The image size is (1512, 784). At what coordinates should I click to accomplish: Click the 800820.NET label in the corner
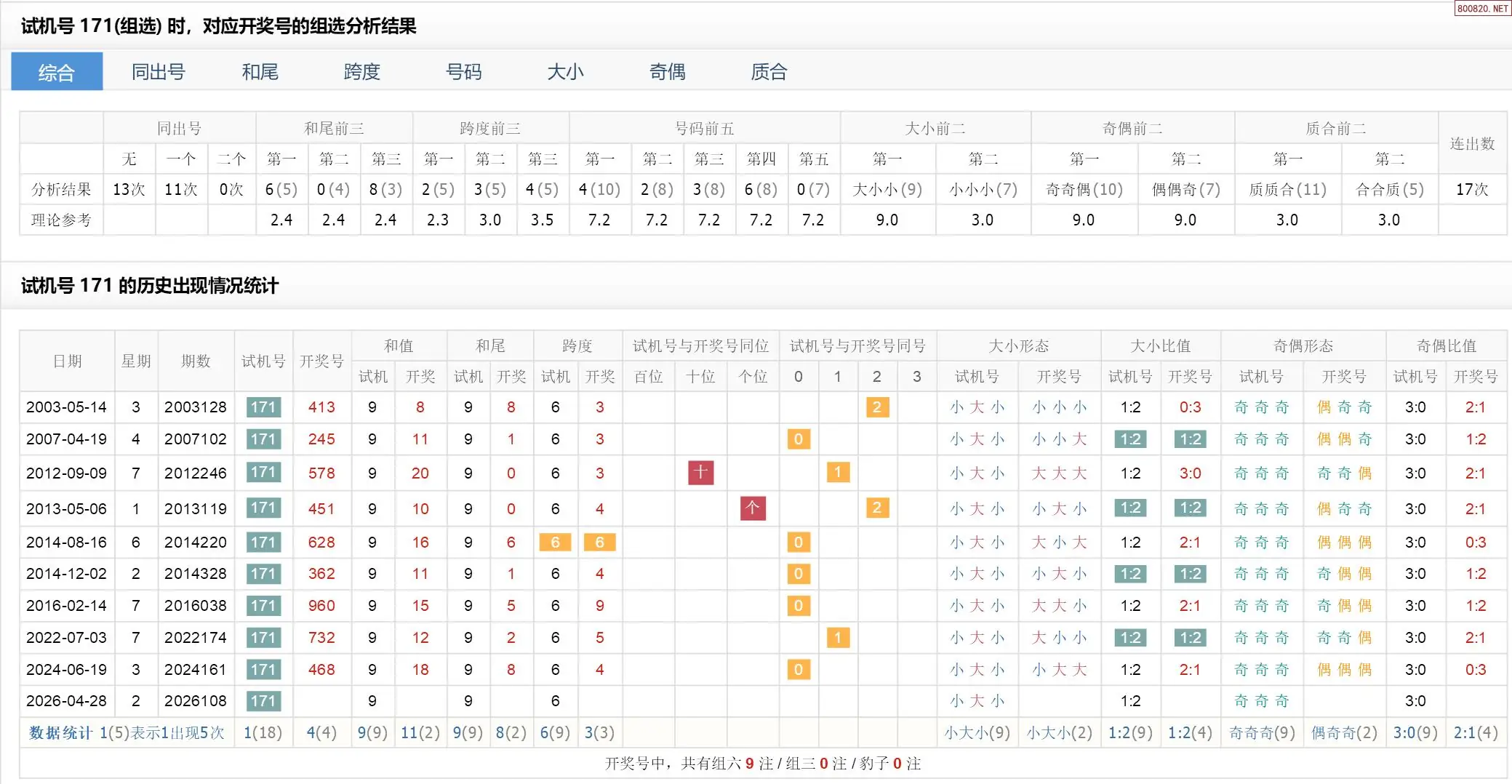click(x=1482, y=9)
